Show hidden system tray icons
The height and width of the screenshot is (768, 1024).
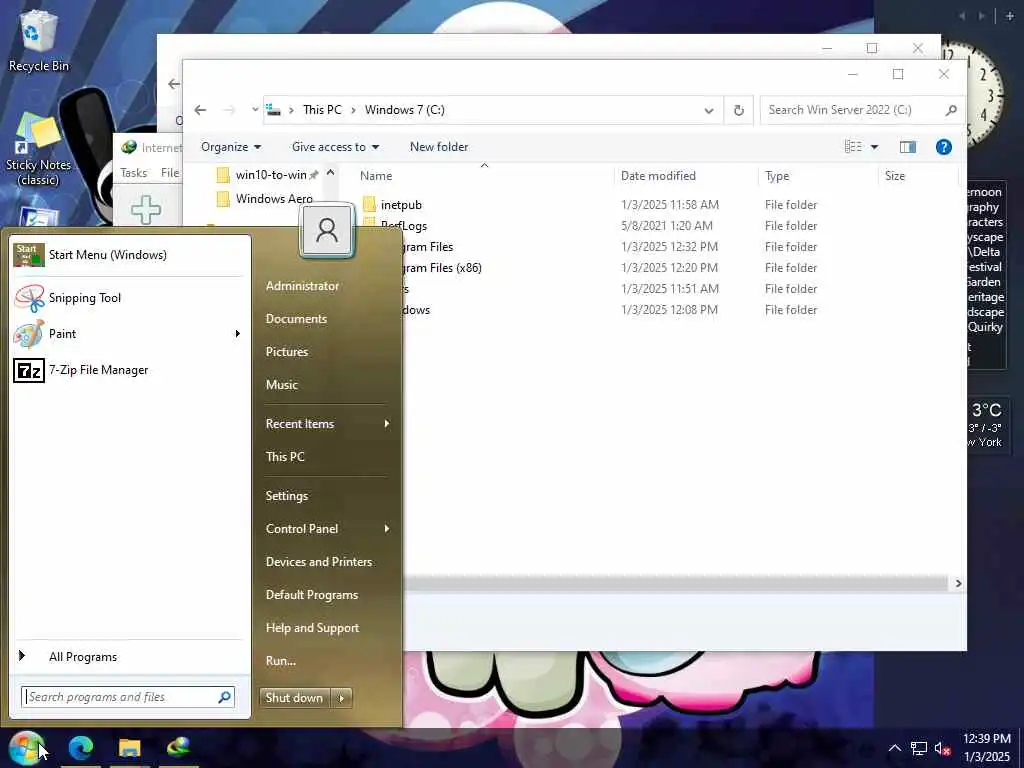[x=895, y=748]
